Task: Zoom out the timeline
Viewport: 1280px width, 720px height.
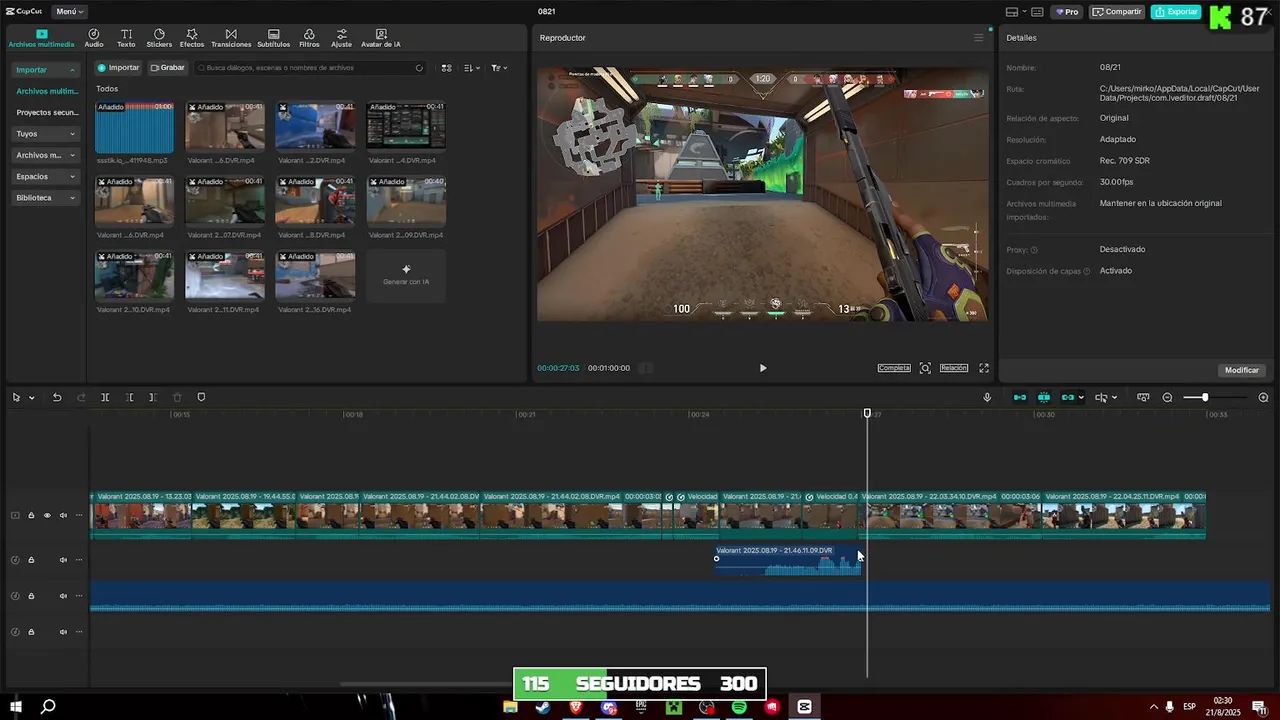Action: click(x=1167, y=398)
